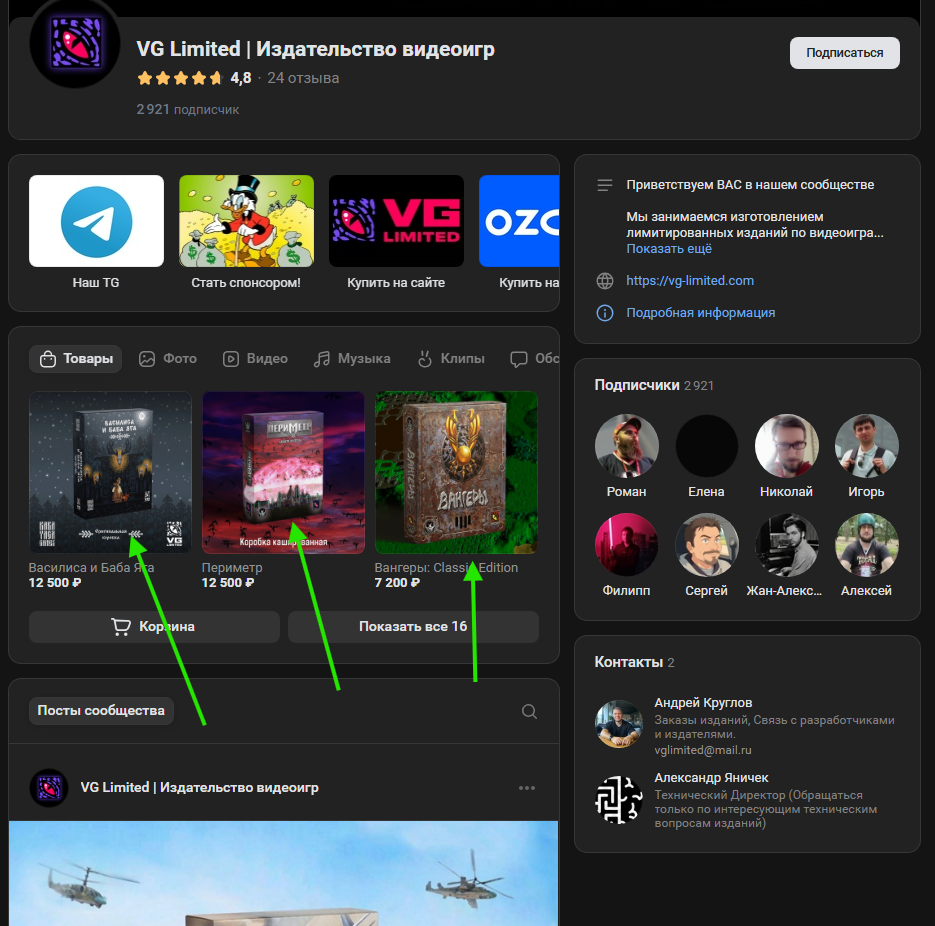The width and height of the screenshot is (935, 926).
Task: Click the 7 200 ₽ price of Вангеры
Action: point(397,583)
